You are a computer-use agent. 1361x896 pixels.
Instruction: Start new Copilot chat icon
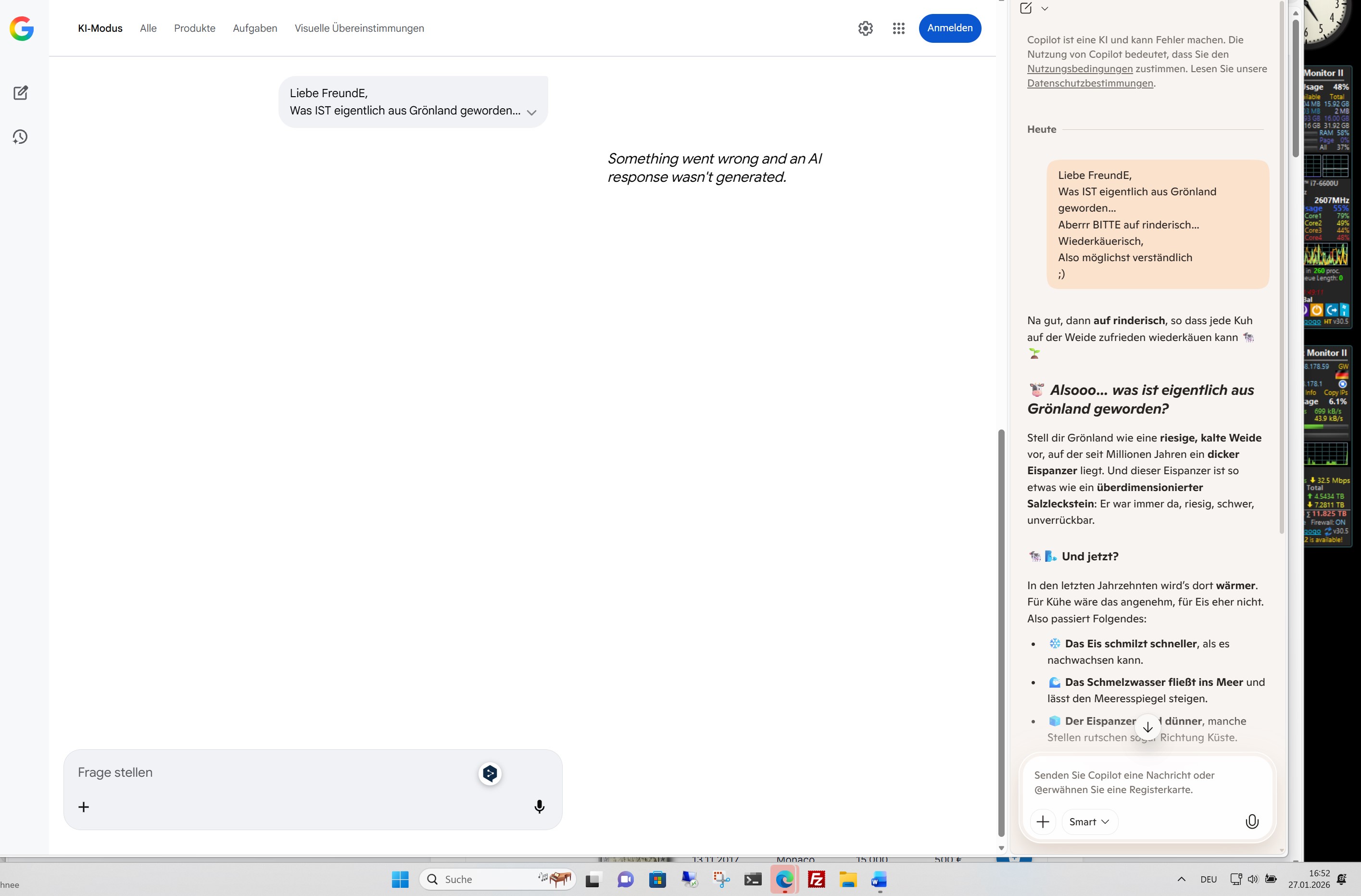[1026, 8]
